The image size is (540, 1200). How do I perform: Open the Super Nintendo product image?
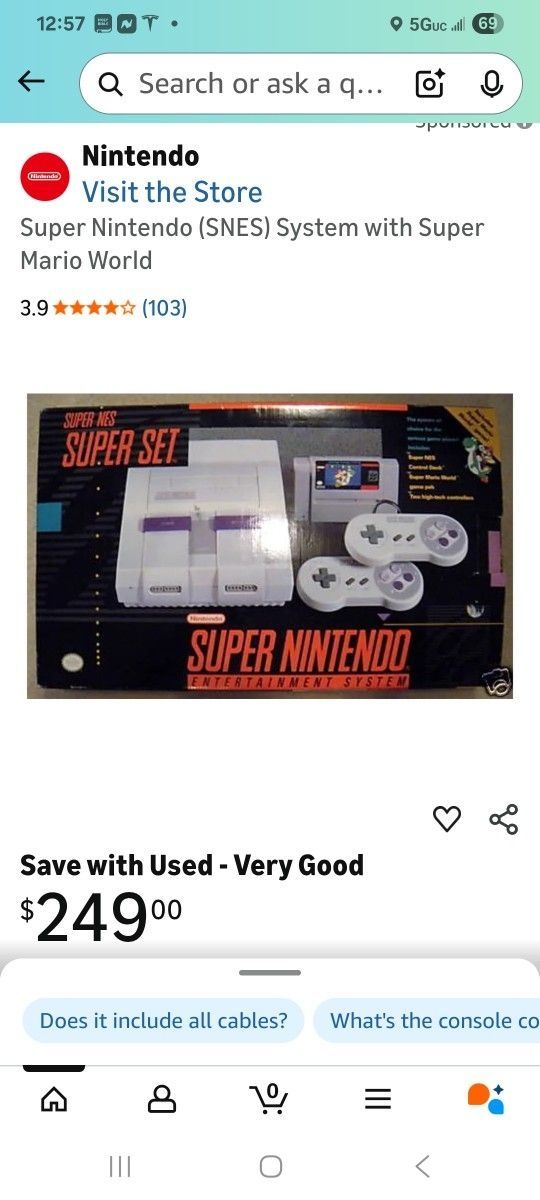coord(270,546)
